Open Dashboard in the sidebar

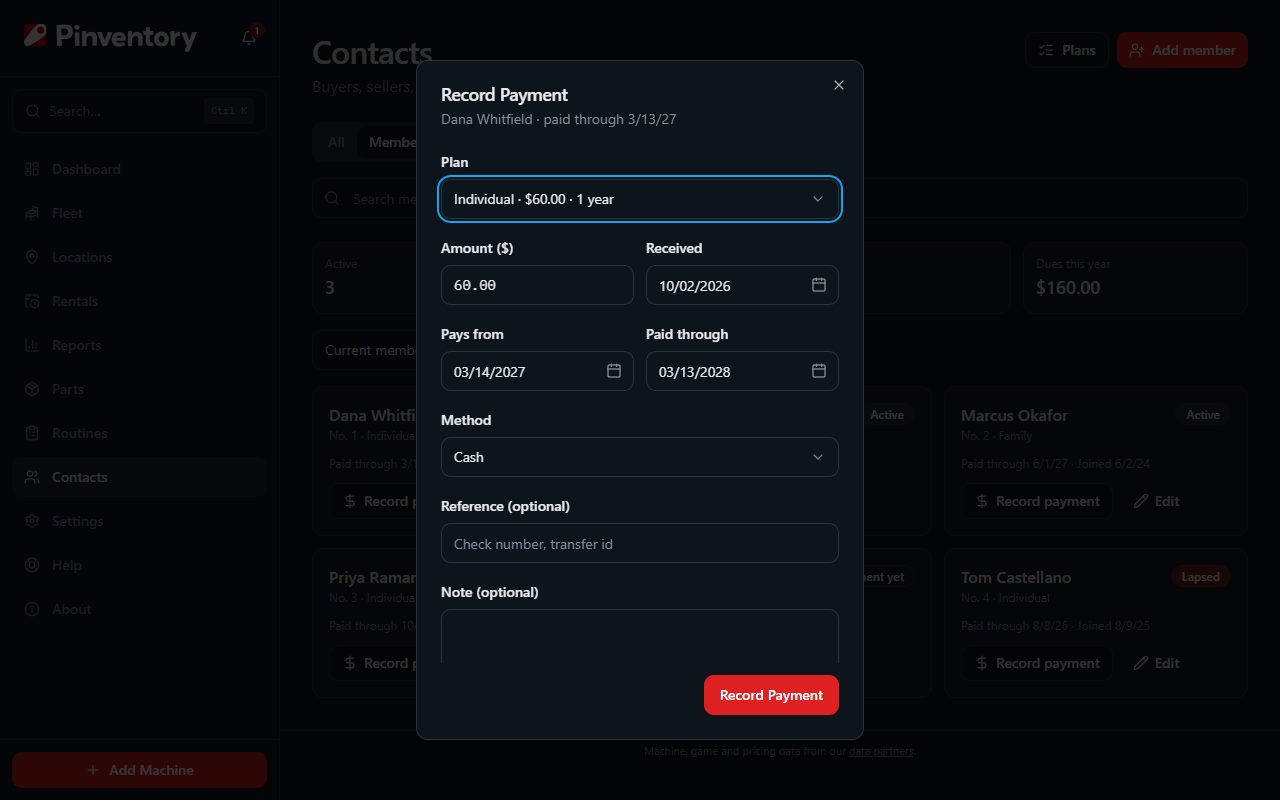click(x=139, y=169)
